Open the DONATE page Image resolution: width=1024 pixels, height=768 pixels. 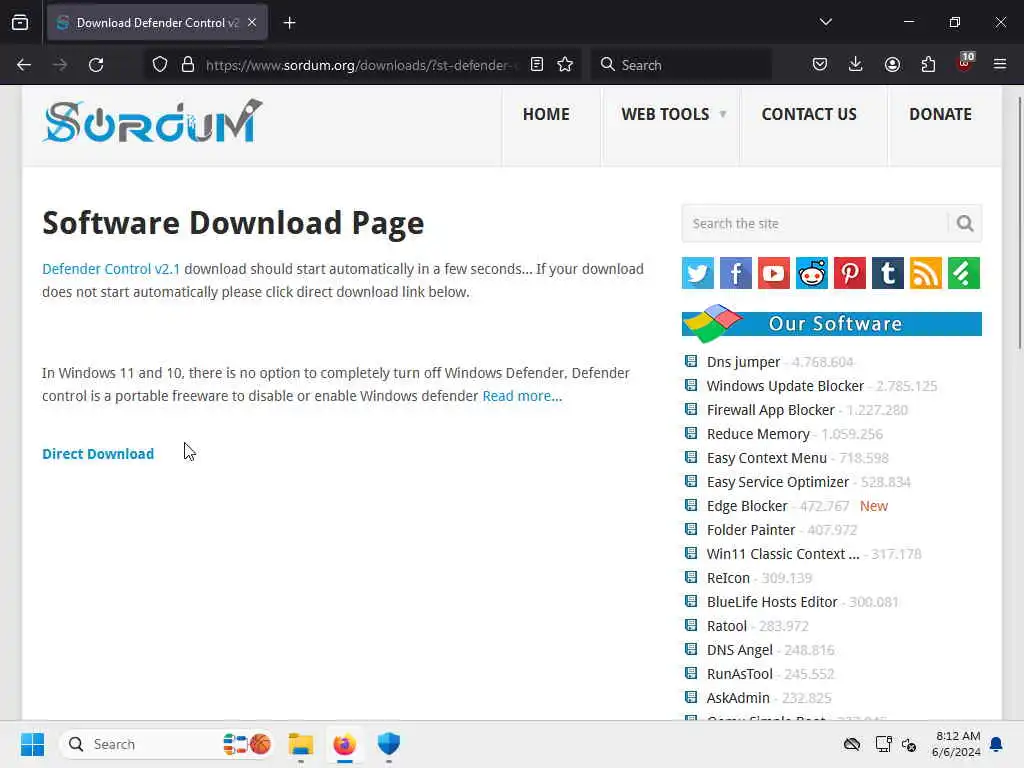click(x=940, y=114)
